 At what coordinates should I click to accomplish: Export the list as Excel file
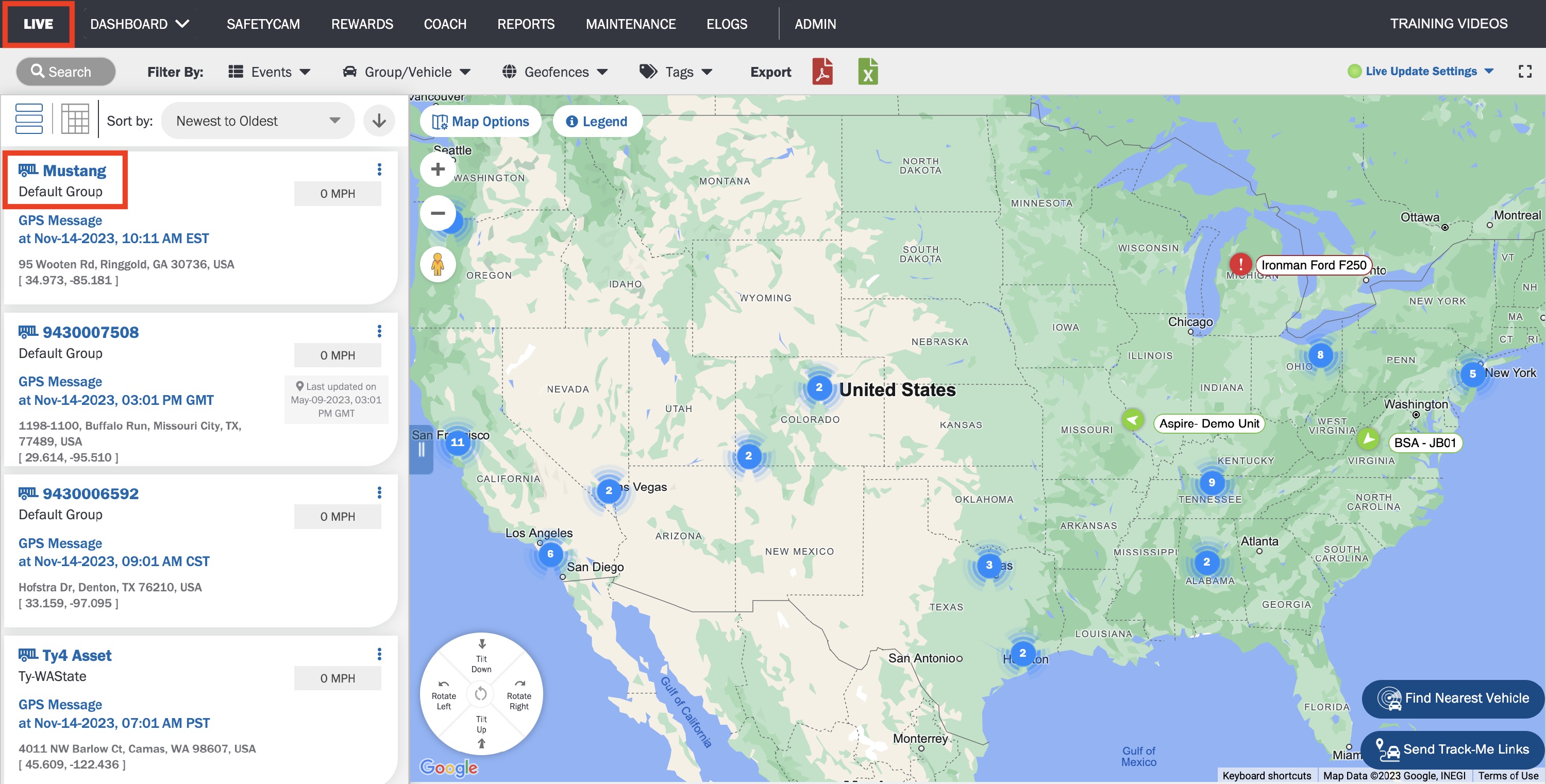(x=868, y=72)
